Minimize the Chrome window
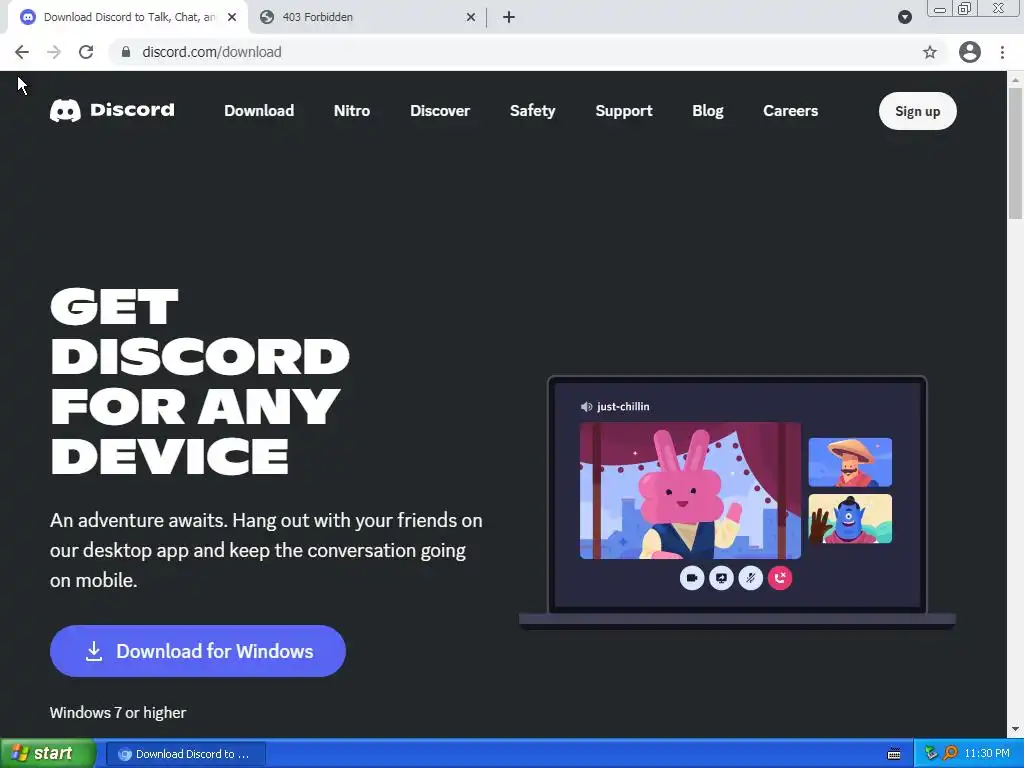 click(x=940, y=8)
